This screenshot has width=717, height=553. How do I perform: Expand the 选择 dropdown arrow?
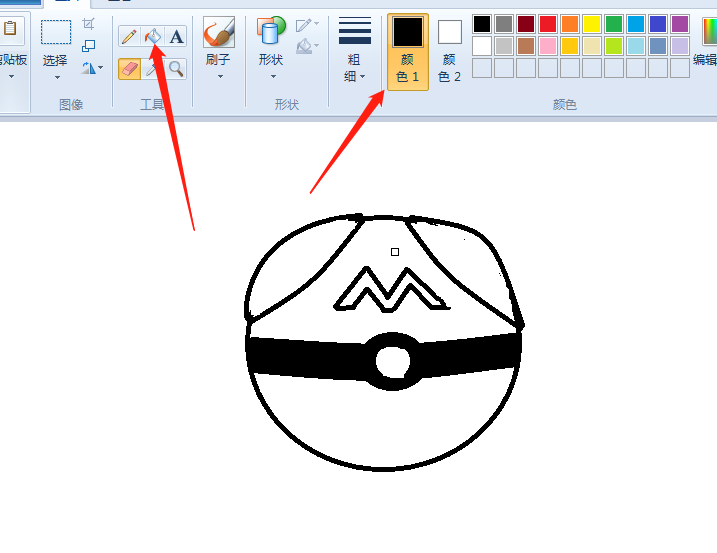point(57,77)
